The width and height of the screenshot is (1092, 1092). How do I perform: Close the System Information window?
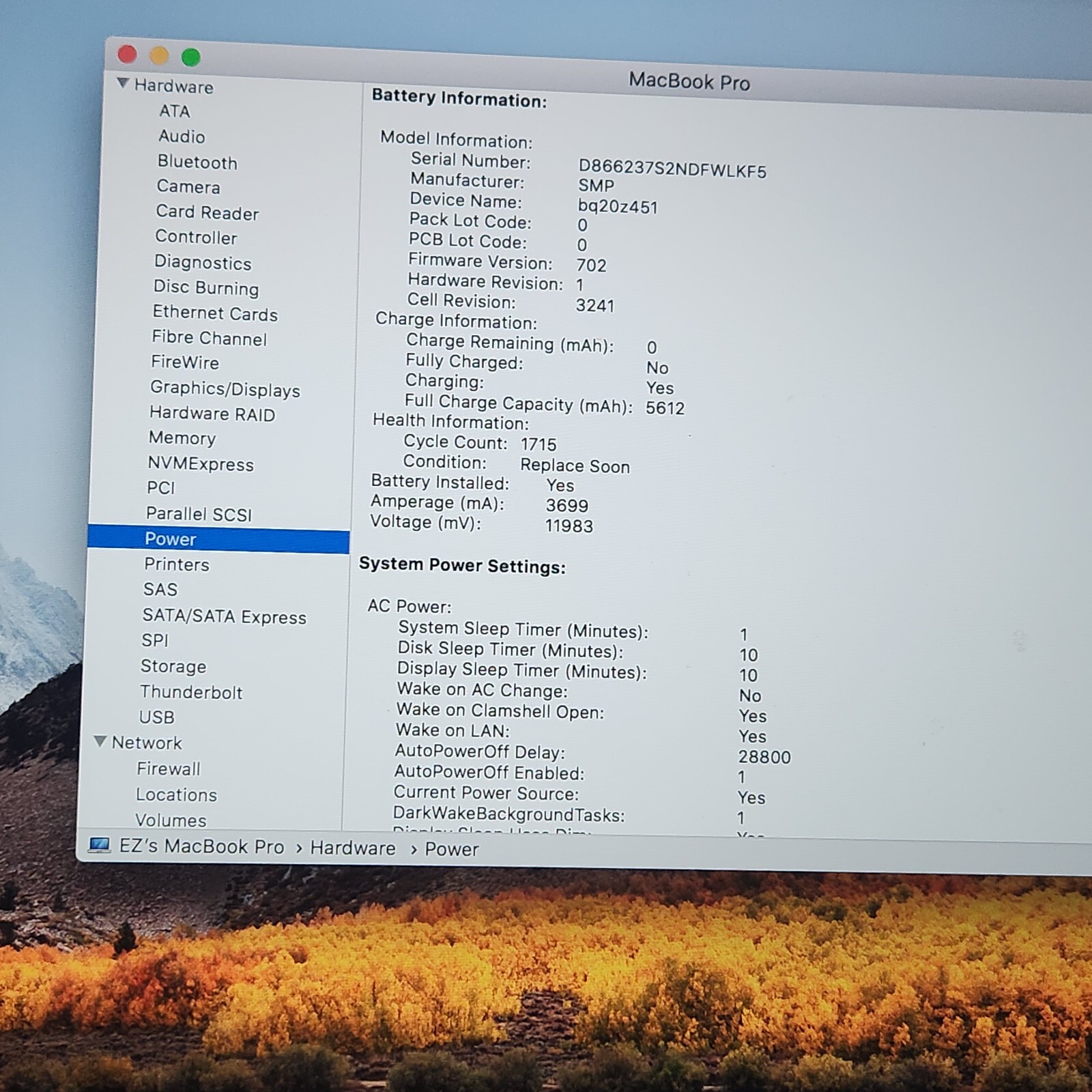click(x=127, y=54)
